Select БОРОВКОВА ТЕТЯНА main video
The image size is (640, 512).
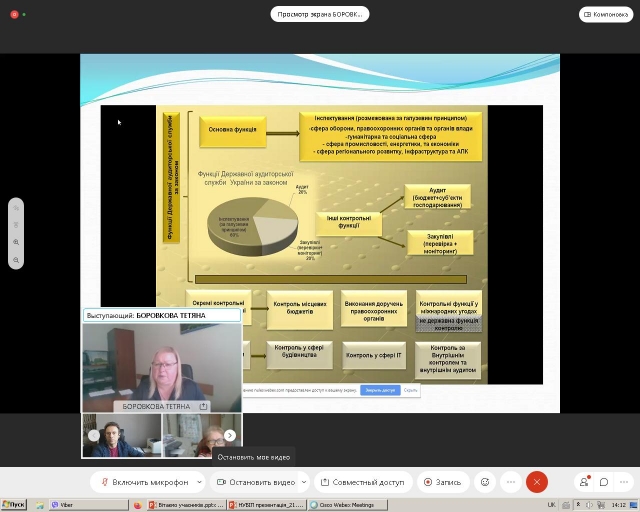pos(162,367)
